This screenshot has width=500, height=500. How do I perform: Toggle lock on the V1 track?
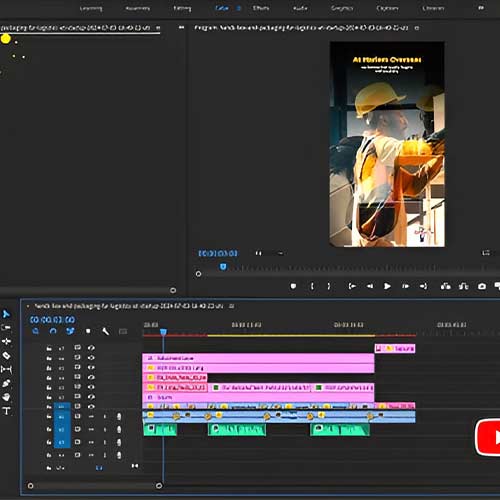coord(49,407)
